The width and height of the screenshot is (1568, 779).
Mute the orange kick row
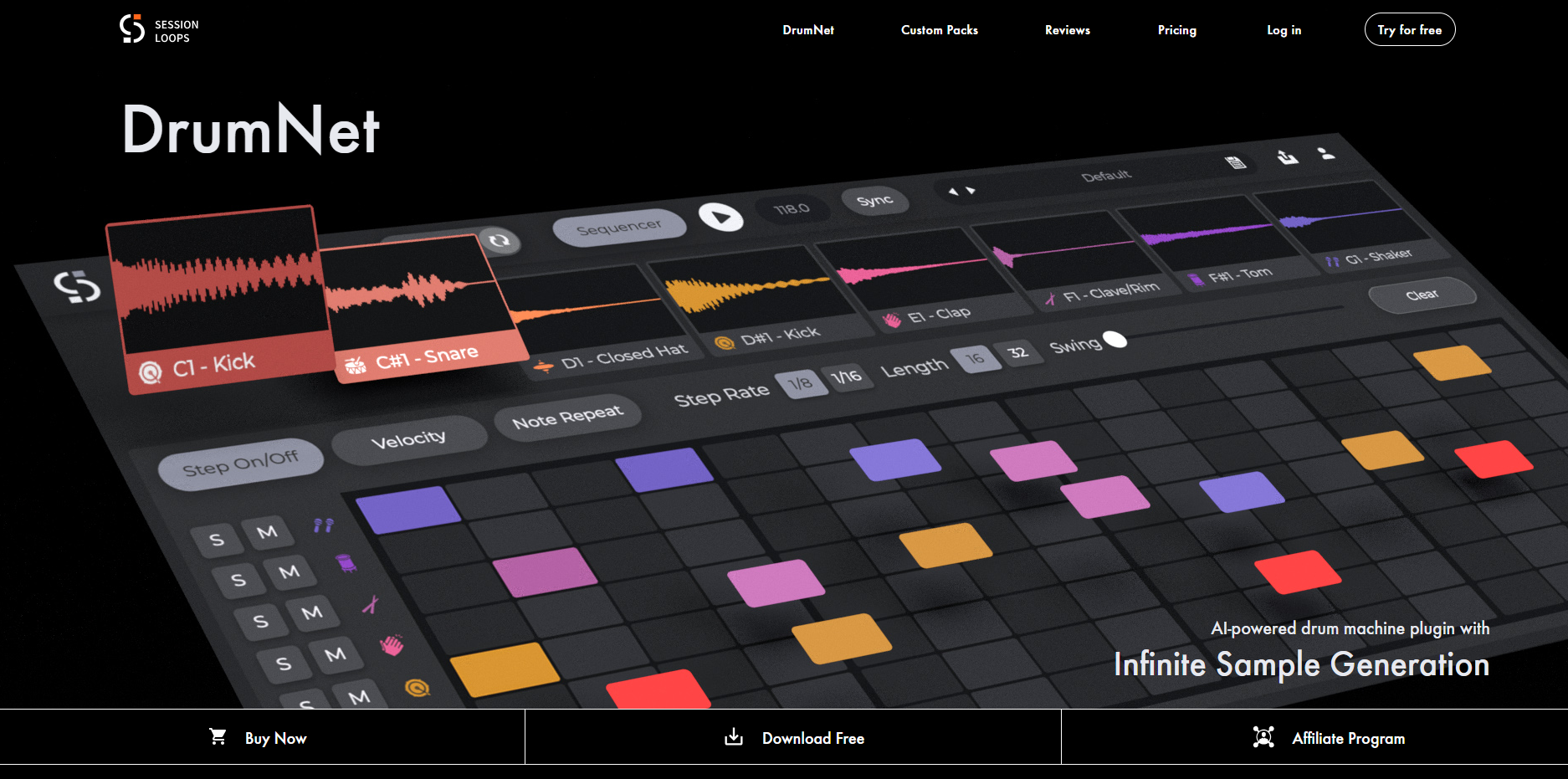click(x=360, y=696)
